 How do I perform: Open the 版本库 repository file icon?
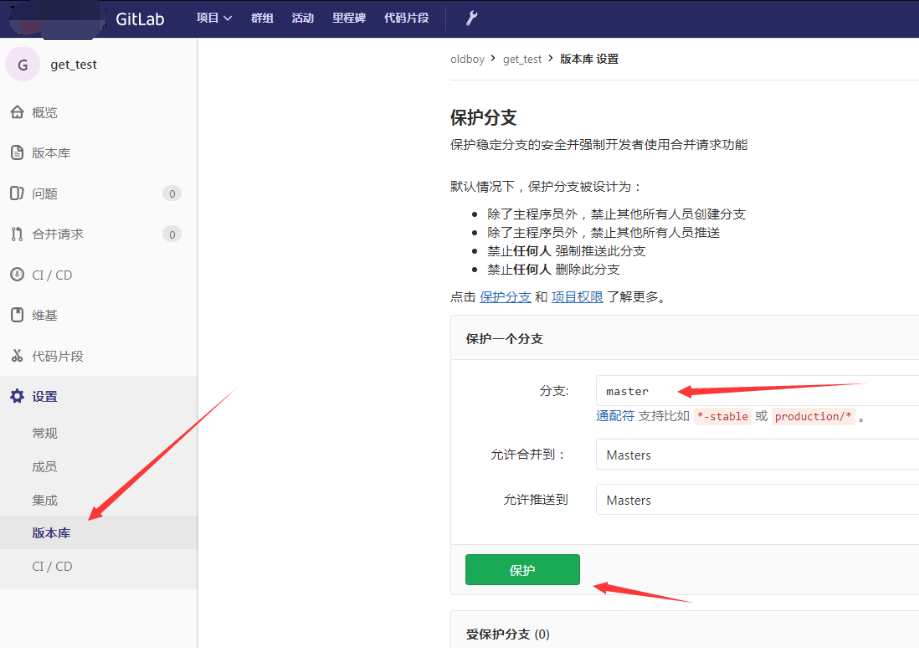tap(17, 153)
